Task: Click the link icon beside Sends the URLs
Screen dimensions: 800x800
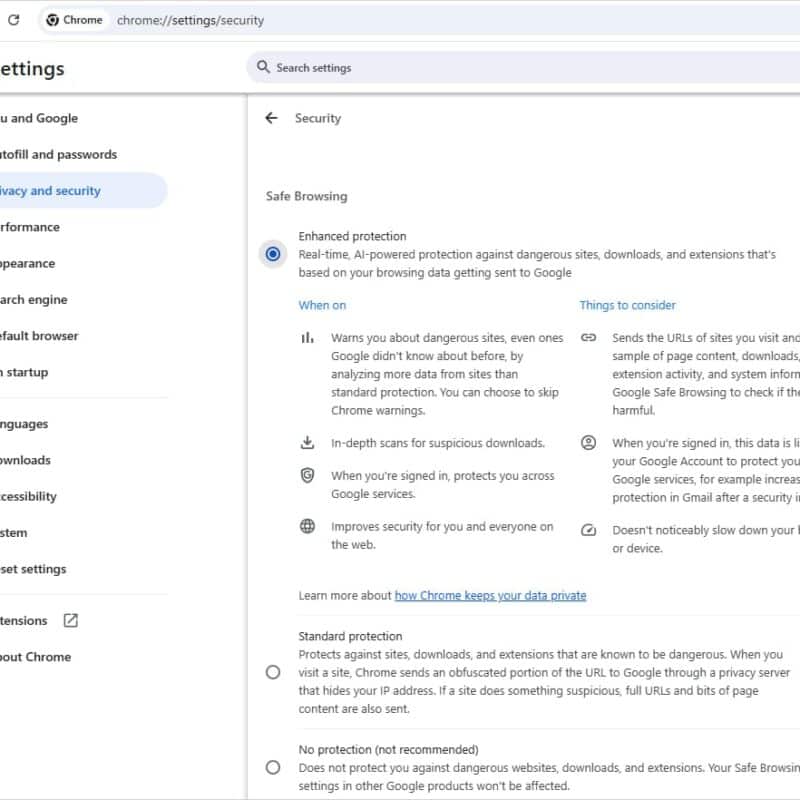Action: [x=588, y=337]
